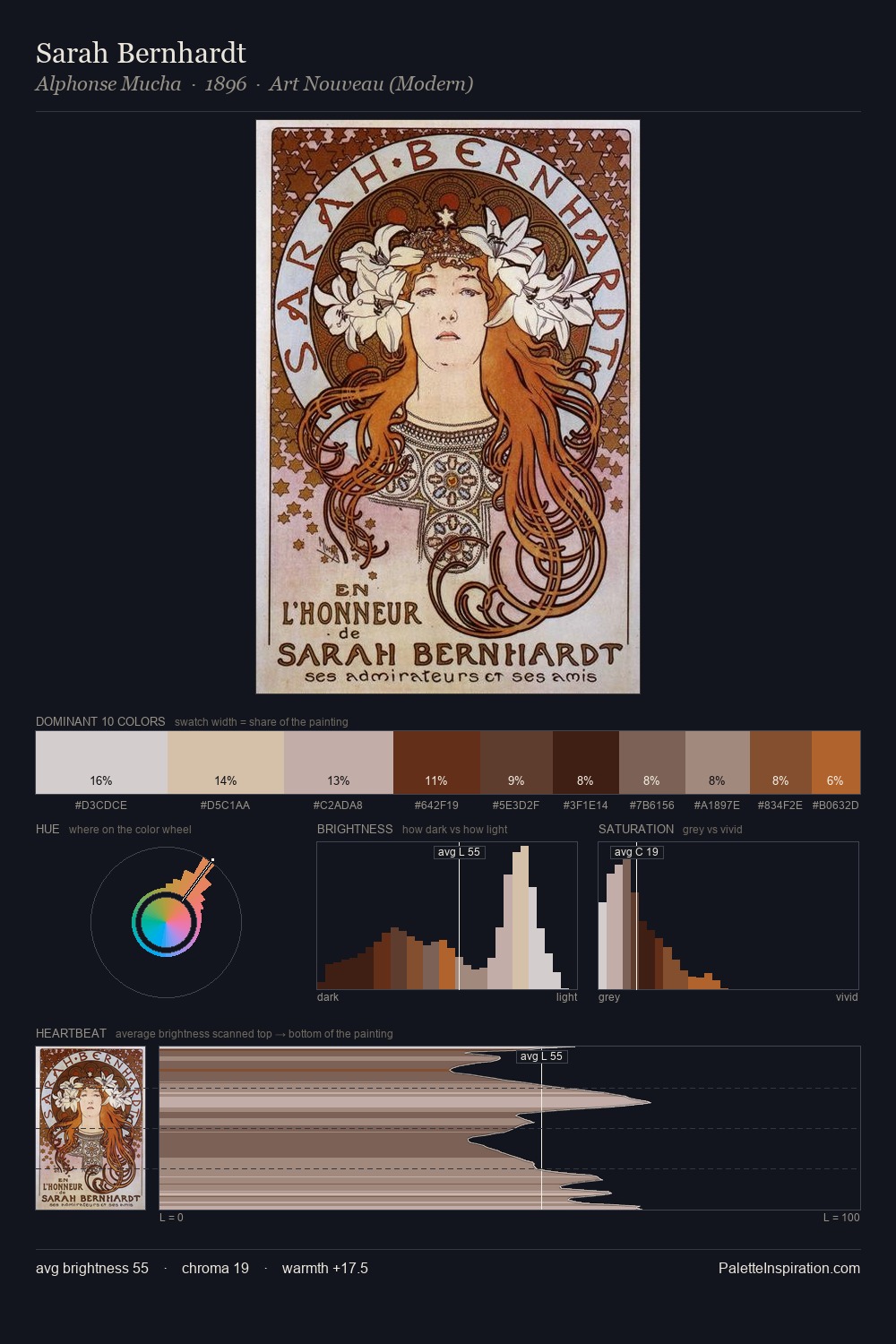Select the #D5C1AA beige swatch
The width and height of the screenshot is (896, 1344).
[226, 762]
